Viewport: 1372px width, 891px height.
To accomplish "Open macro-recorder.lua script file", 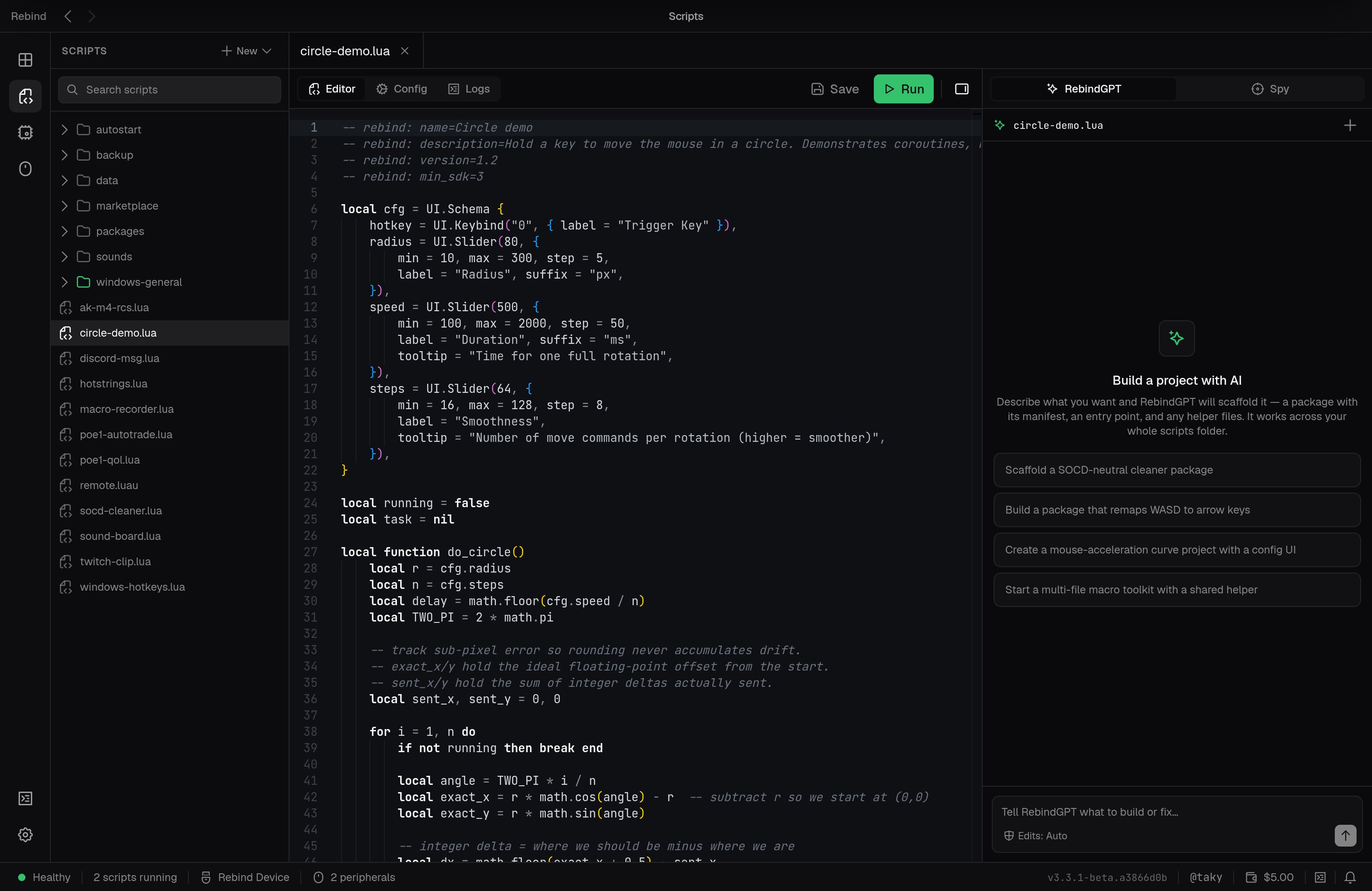I will coord(170,409).
